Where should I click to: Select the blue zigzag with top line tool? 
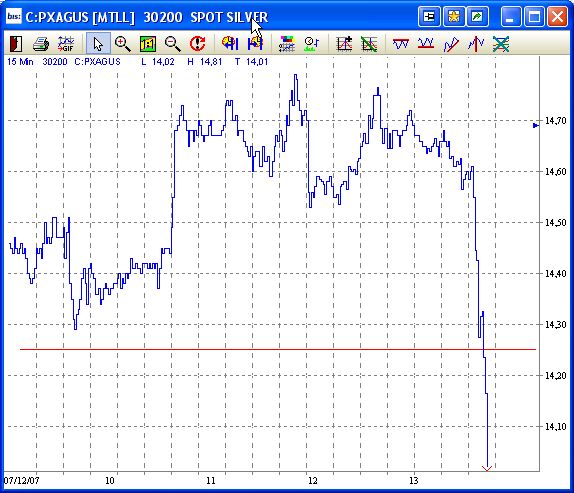(x=401, y=44)
